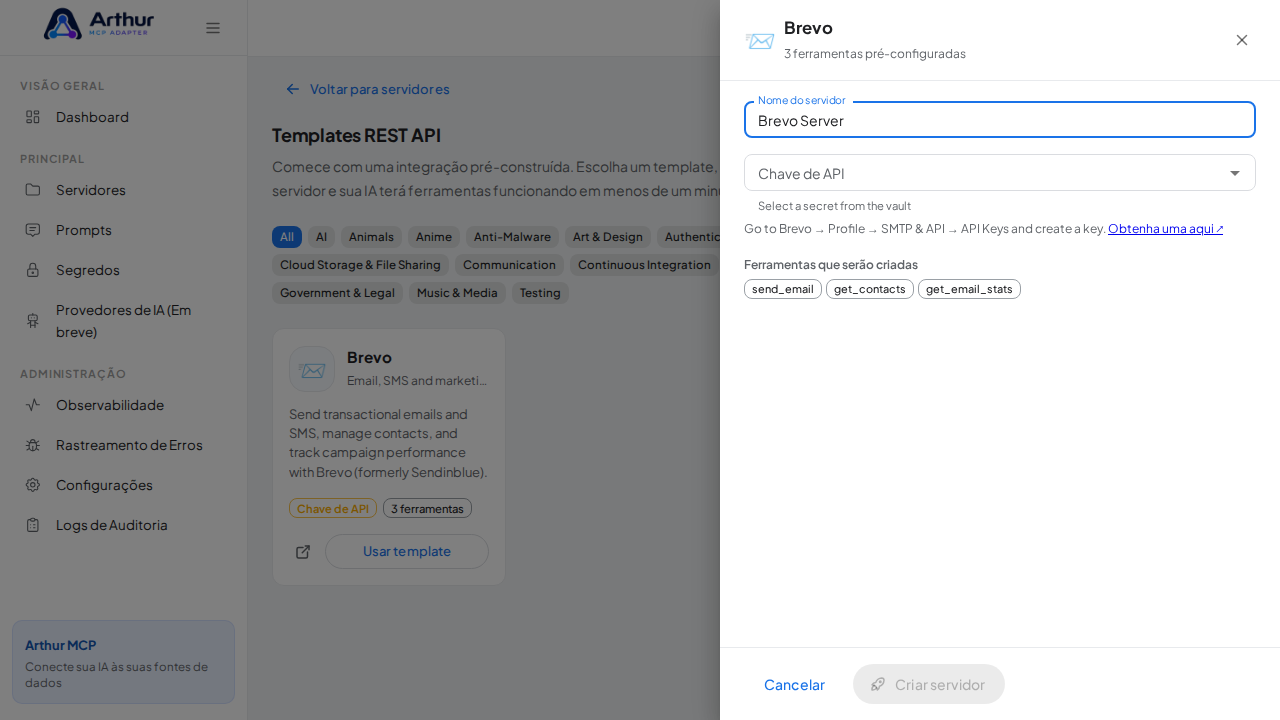The width and height of the screenshot is (1280, 720).
Task: Select the All category filter
Action: click(x=287, y=237)
